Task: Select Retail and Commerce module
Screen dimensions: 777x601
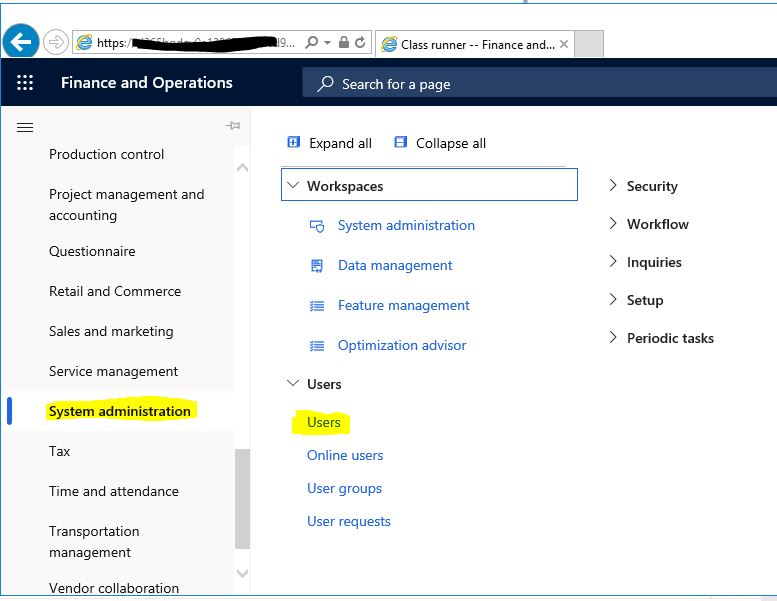Action: tap(115, 291)
